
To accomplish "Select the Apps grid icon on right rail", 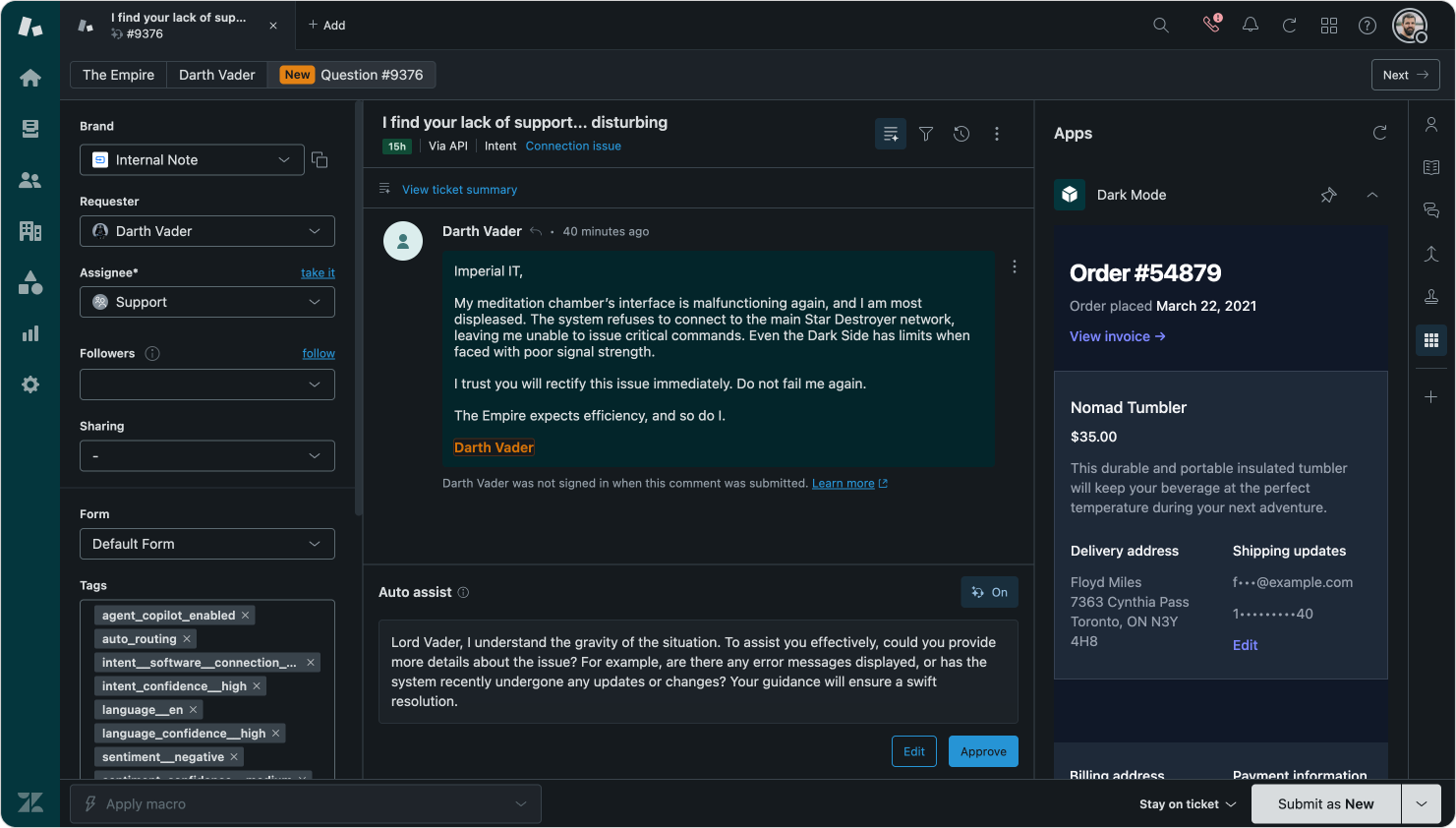I will coord(1431,340).
